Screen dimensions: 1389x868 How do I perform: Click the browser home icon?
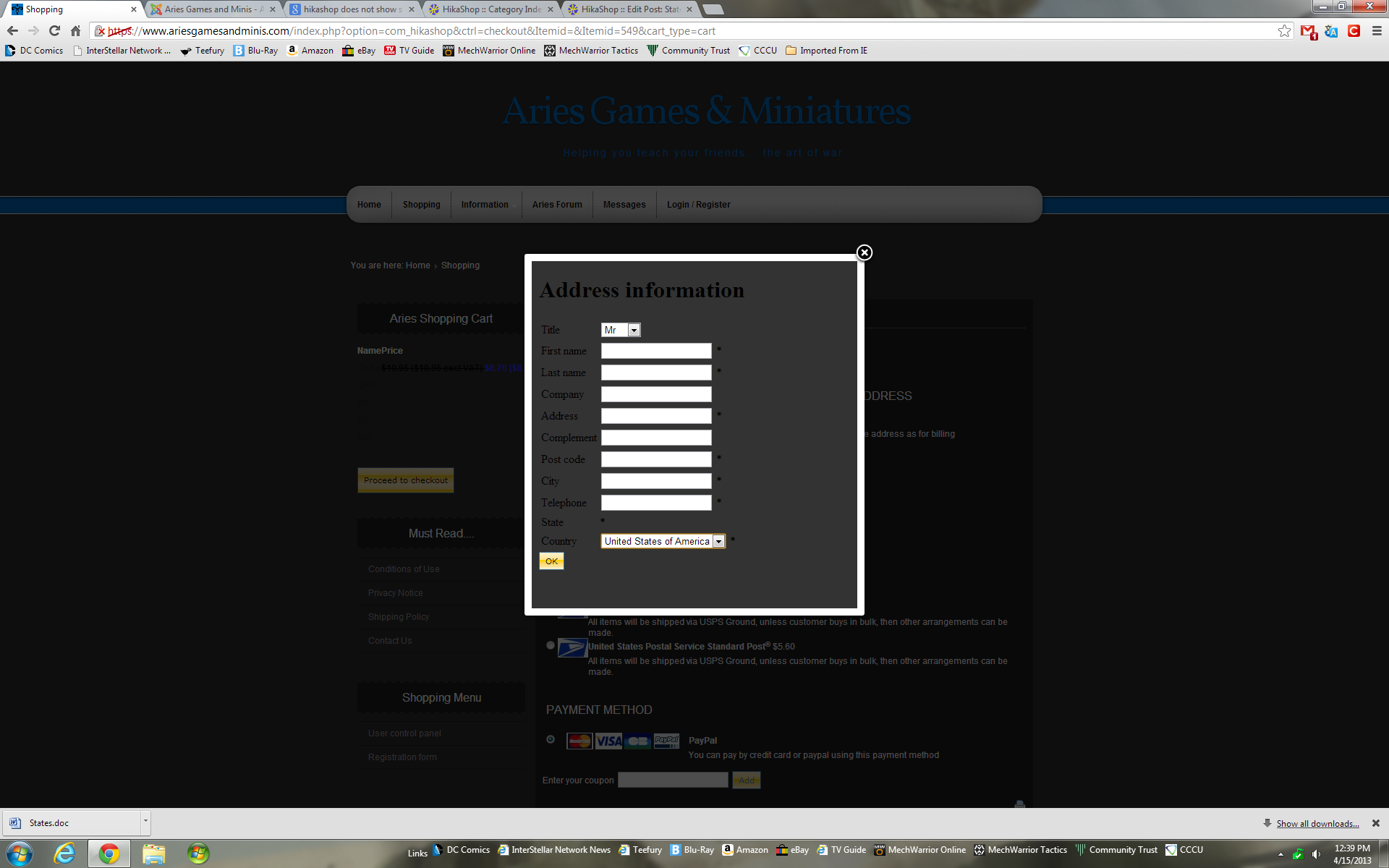point(75,30)
